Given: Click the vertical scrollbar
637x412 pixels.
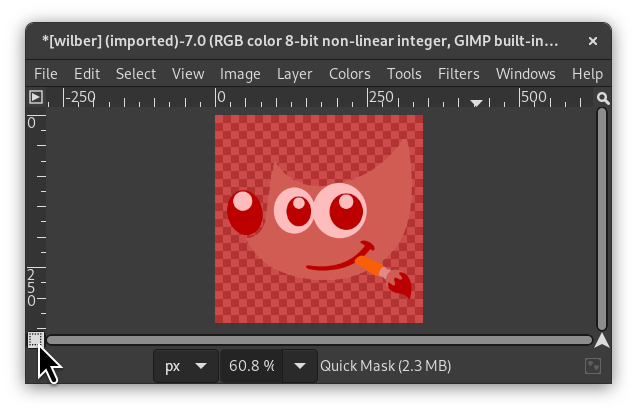Looking at the screenshot, I should (602, 218).
